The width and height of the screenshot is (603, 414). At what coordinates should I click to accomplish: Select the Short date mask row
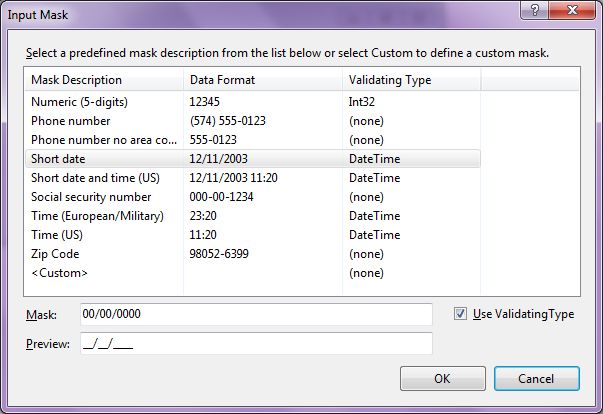253,159
